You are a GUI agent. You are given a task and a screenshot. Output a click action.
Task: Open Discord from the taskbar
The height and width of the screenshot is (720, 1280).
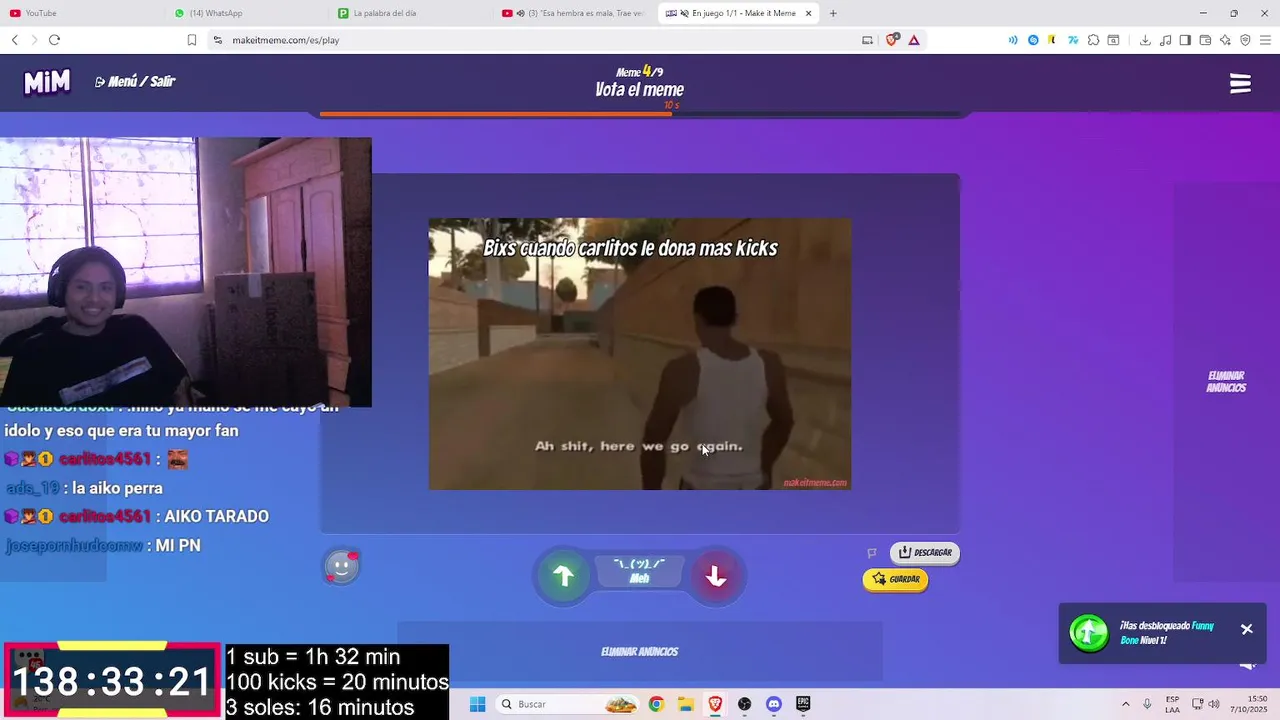point(774,704)
